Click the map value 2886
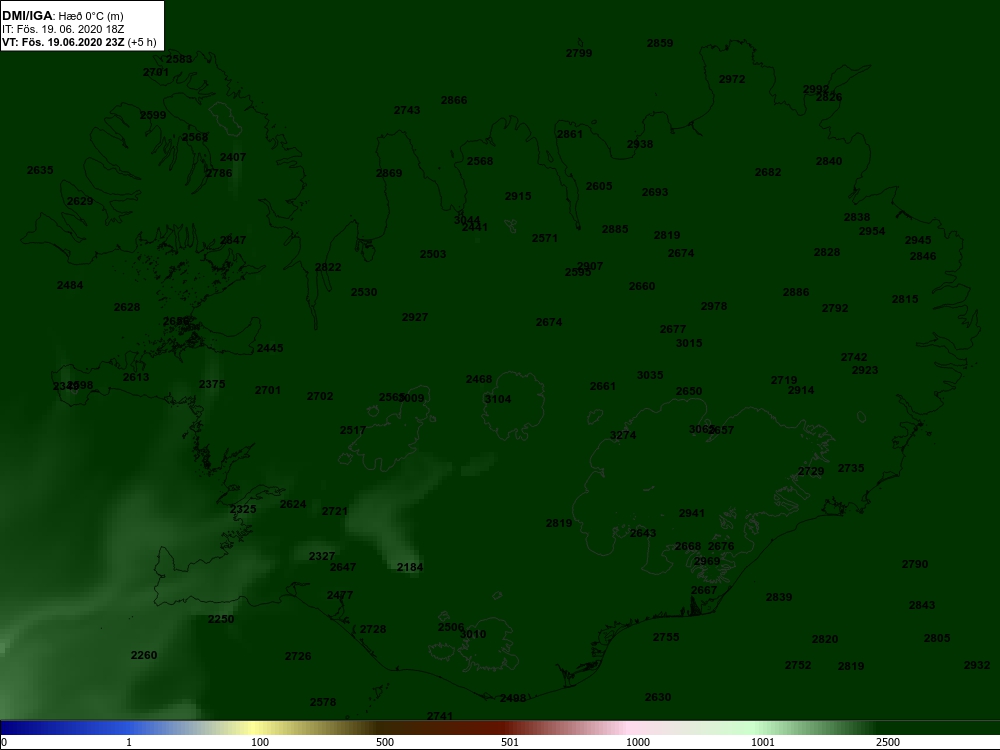Screen dimensions: 1000x750 click(796, 292)
